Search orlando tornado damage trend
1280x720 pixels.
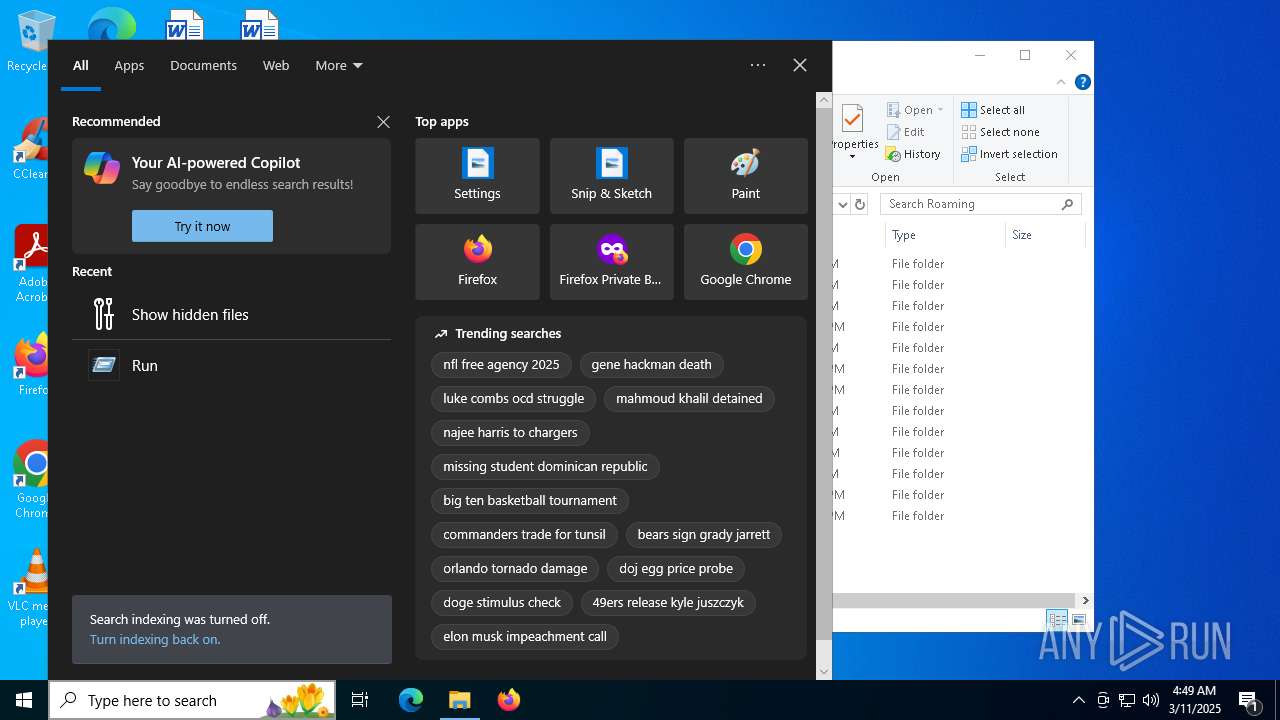(515, 568)
